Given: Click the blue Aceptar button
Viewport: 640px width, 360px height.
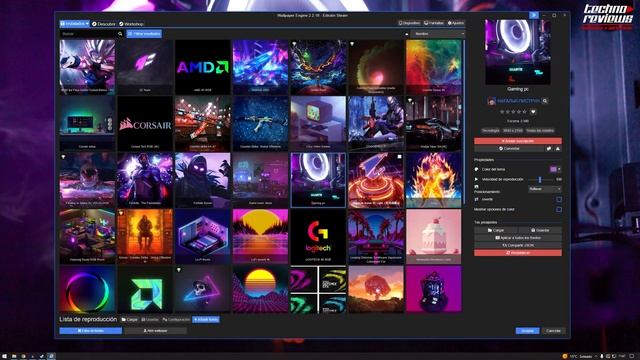Looking at the screenshot, I should 527,331.
